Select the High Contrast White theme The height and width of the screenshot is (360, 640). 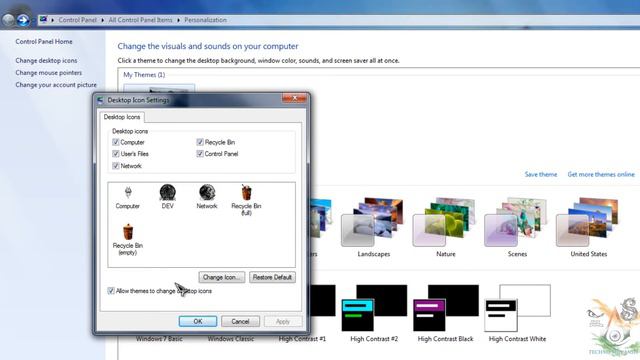pyautogui.click(x=517, y=313)
